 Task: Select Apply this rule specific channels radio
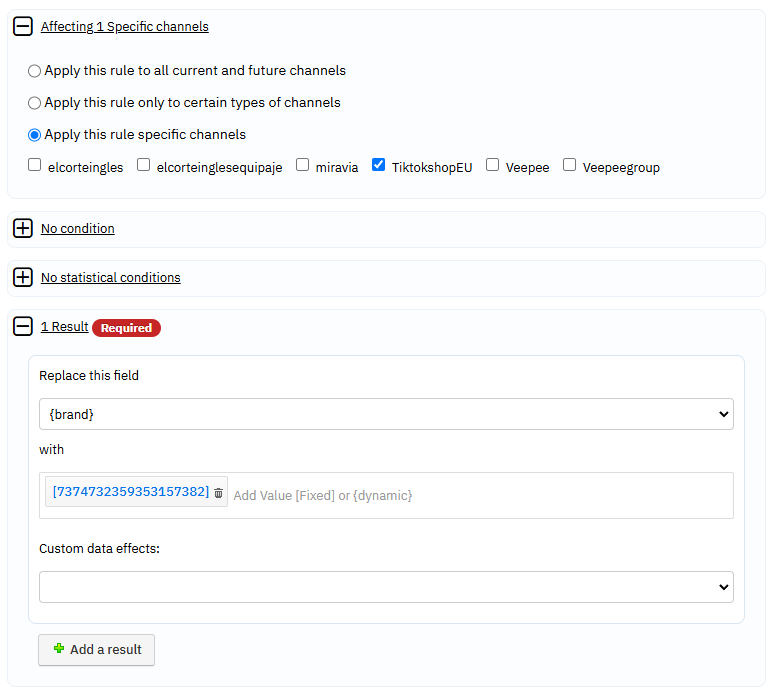point(34,135)
